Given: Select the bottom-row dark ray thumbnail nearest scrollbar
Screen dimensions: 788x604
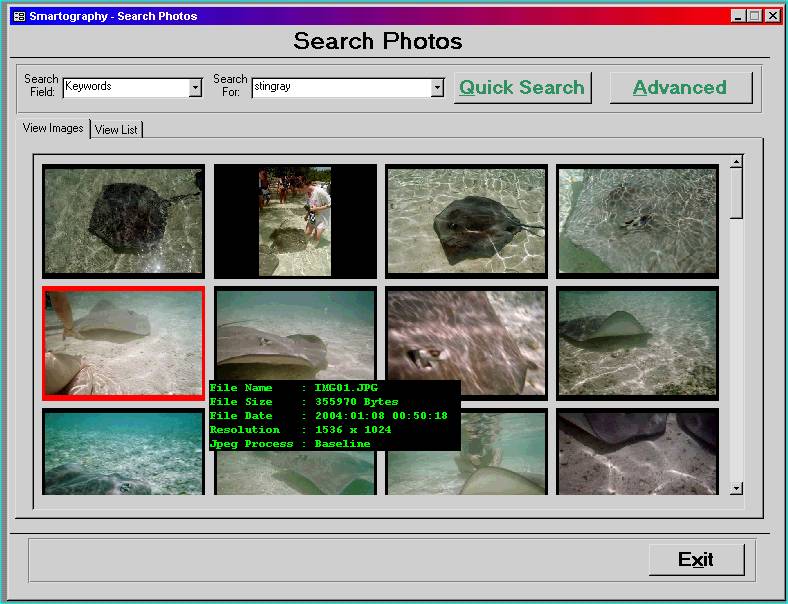Looking at the screenshot, I should point(637,452).
